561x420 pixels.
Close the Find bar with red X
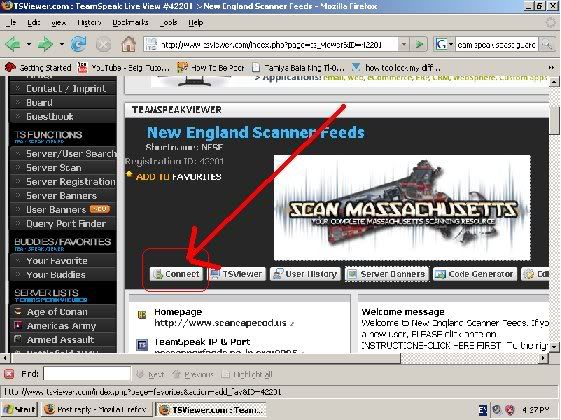pos(9,374)
